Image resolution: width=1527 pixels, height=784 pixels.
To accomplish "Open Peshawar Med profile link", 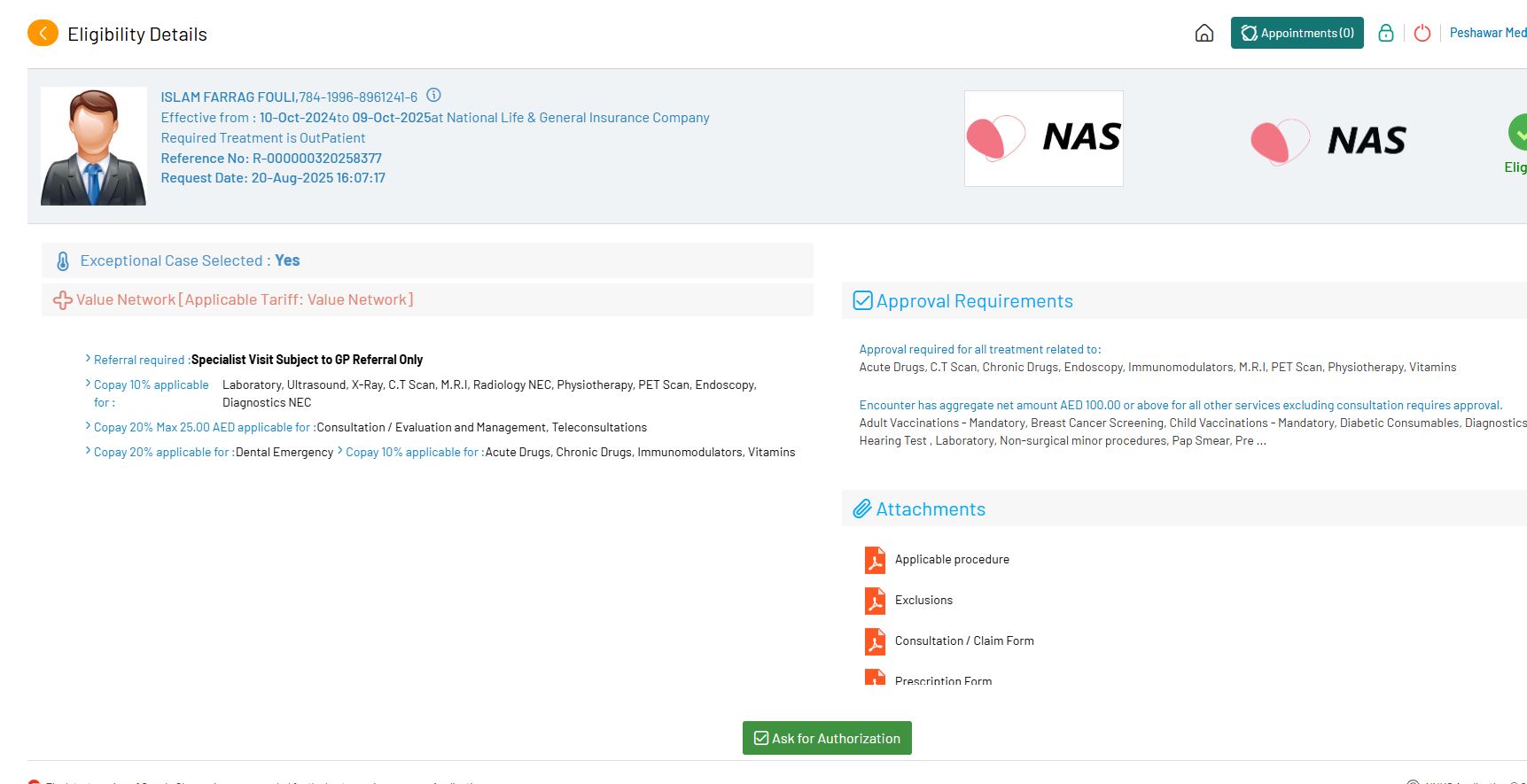I will point(1488,33).
